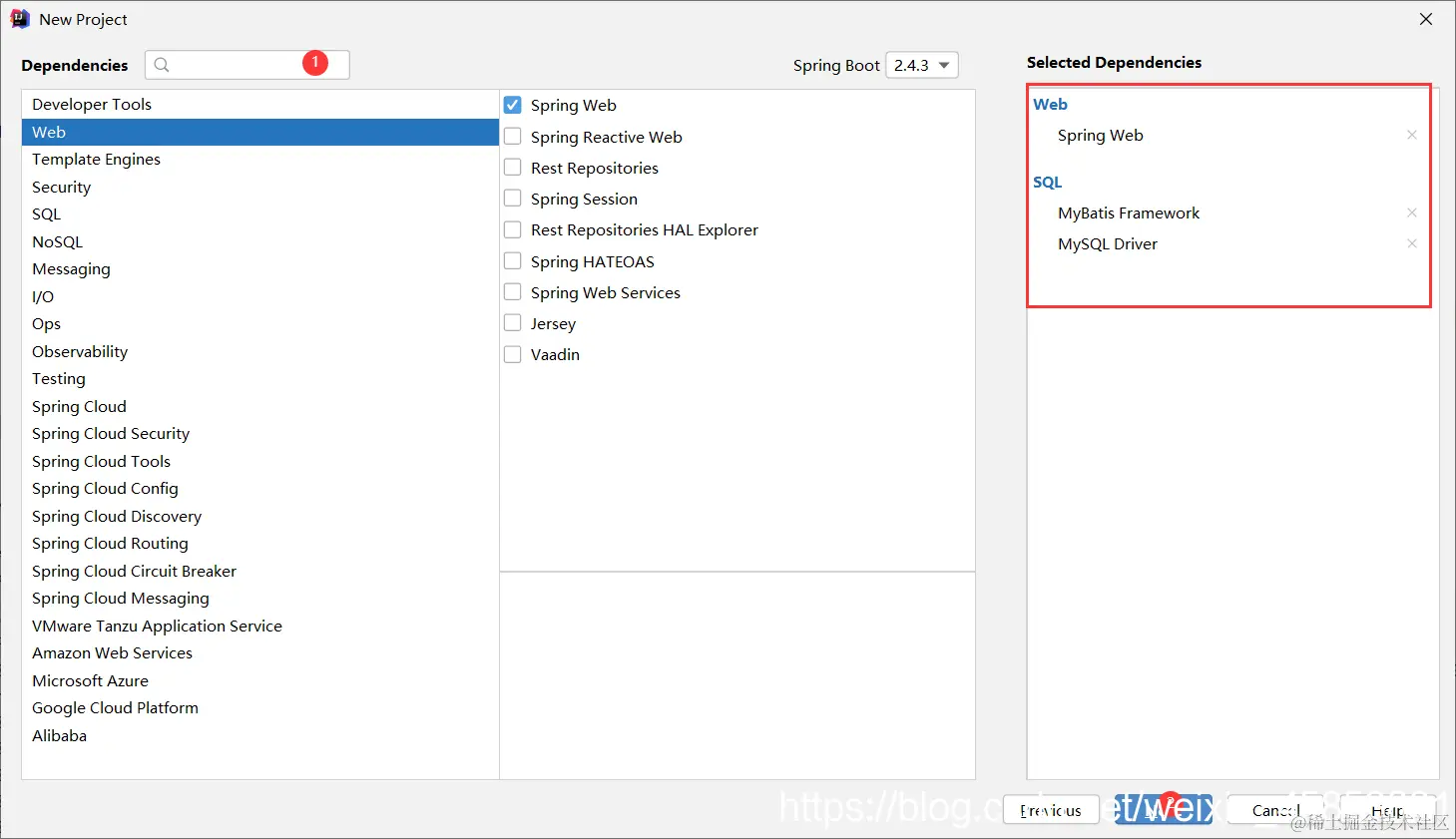The height and width of the screenshot is (839, 1456).
Task: Open Spring Cloud Security category
Action: click(260, 434)
